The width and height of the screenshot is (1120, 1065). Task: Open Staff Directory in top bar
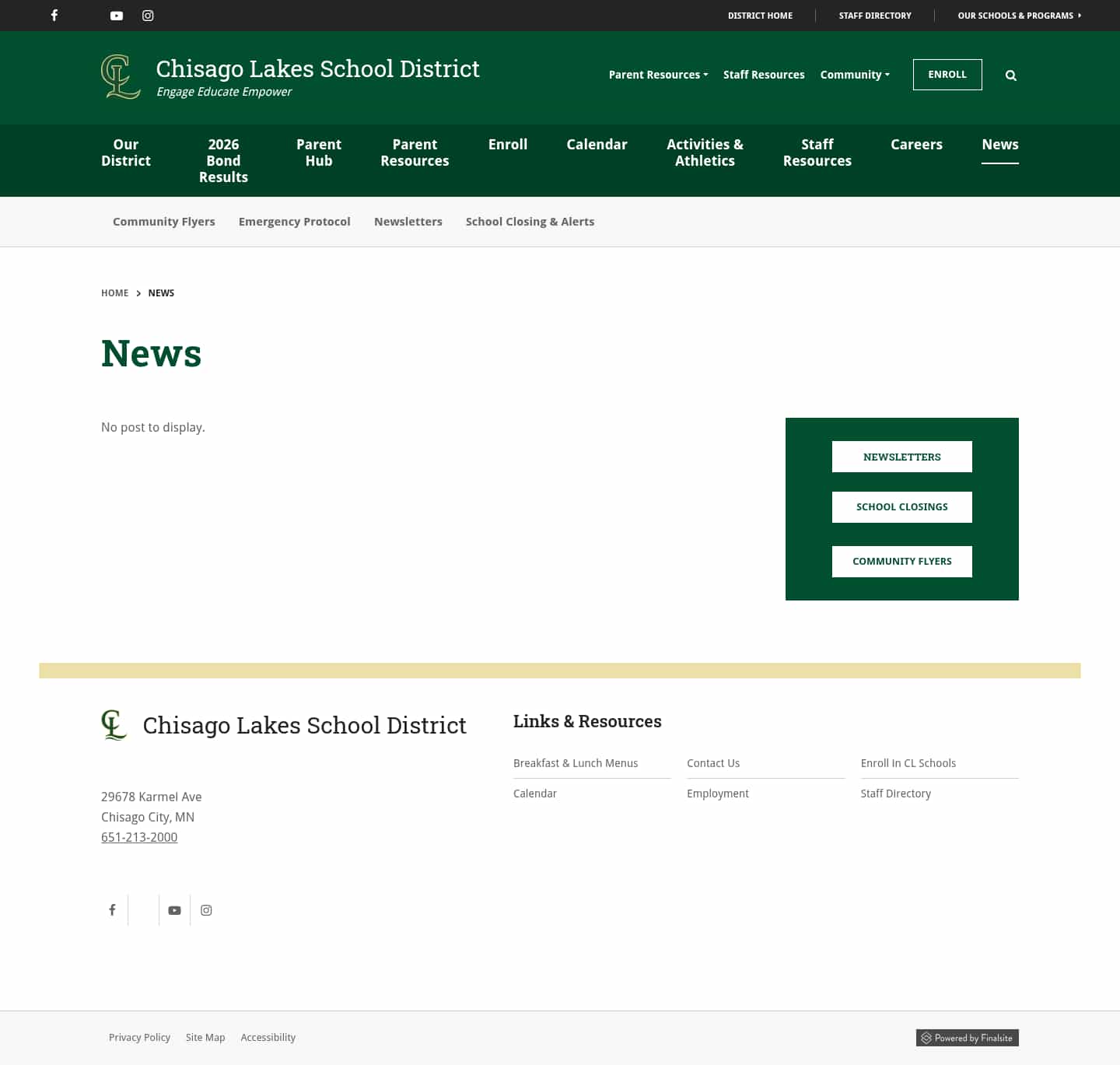(875, 16)
